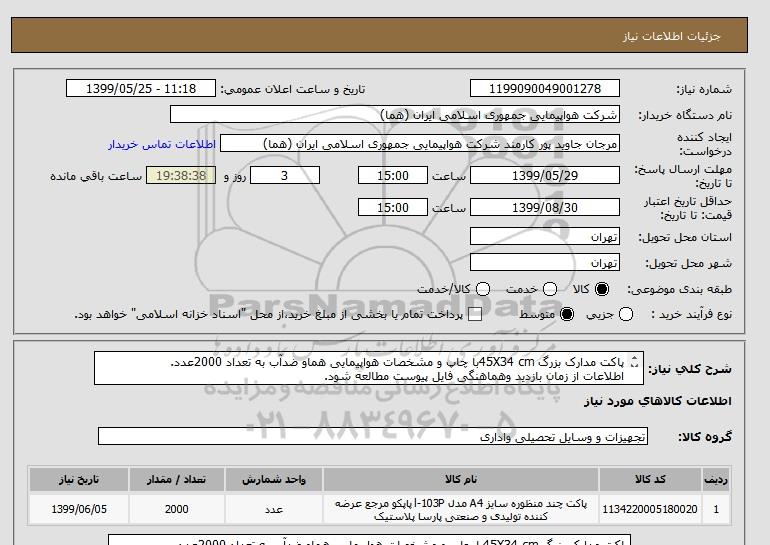The height and width of the screenshot is (545, 770).
Task: Click the تعداد / مقدار column header
Action: 176,480
